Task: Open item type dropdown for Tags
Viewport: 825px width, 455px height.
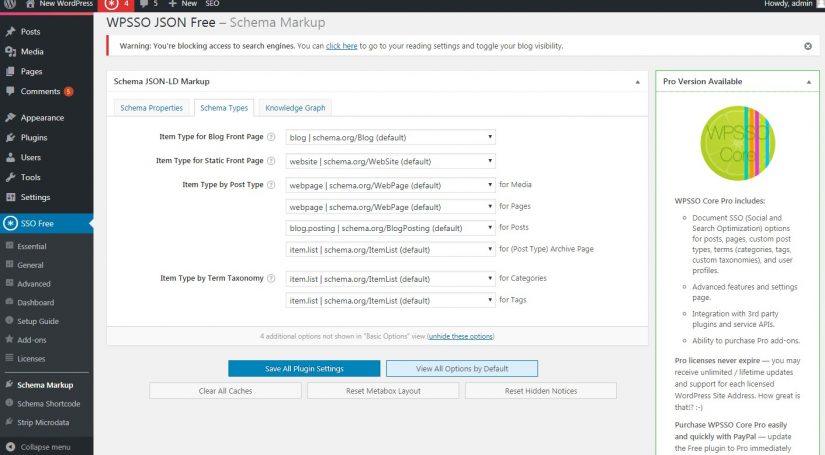Action: (390, 300)
